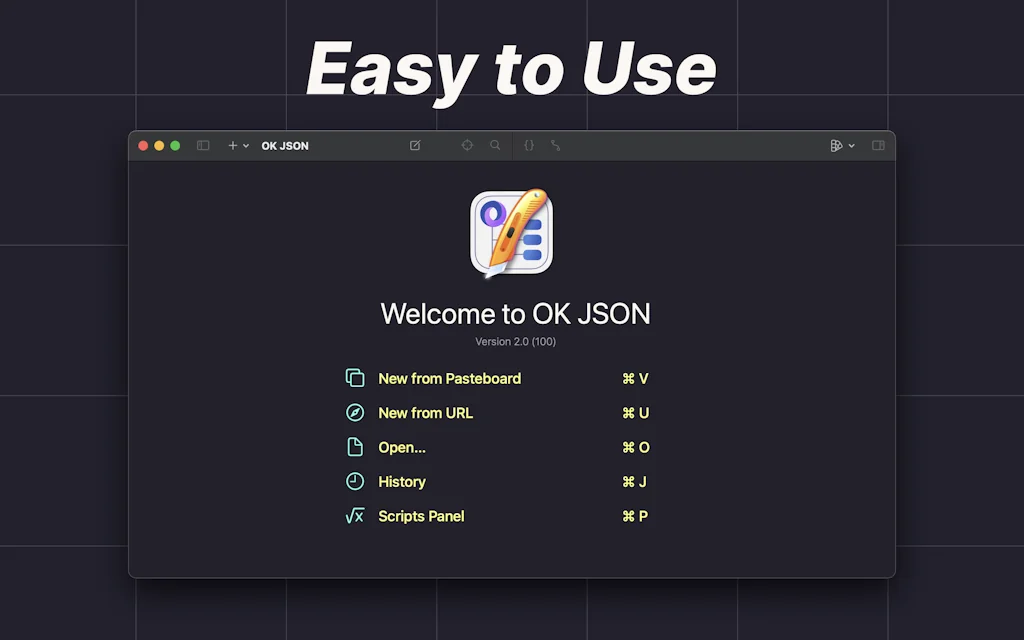1024x640 pixels.
Task: Click the JSON path tool icon
Action: click(x=556, y=145)
